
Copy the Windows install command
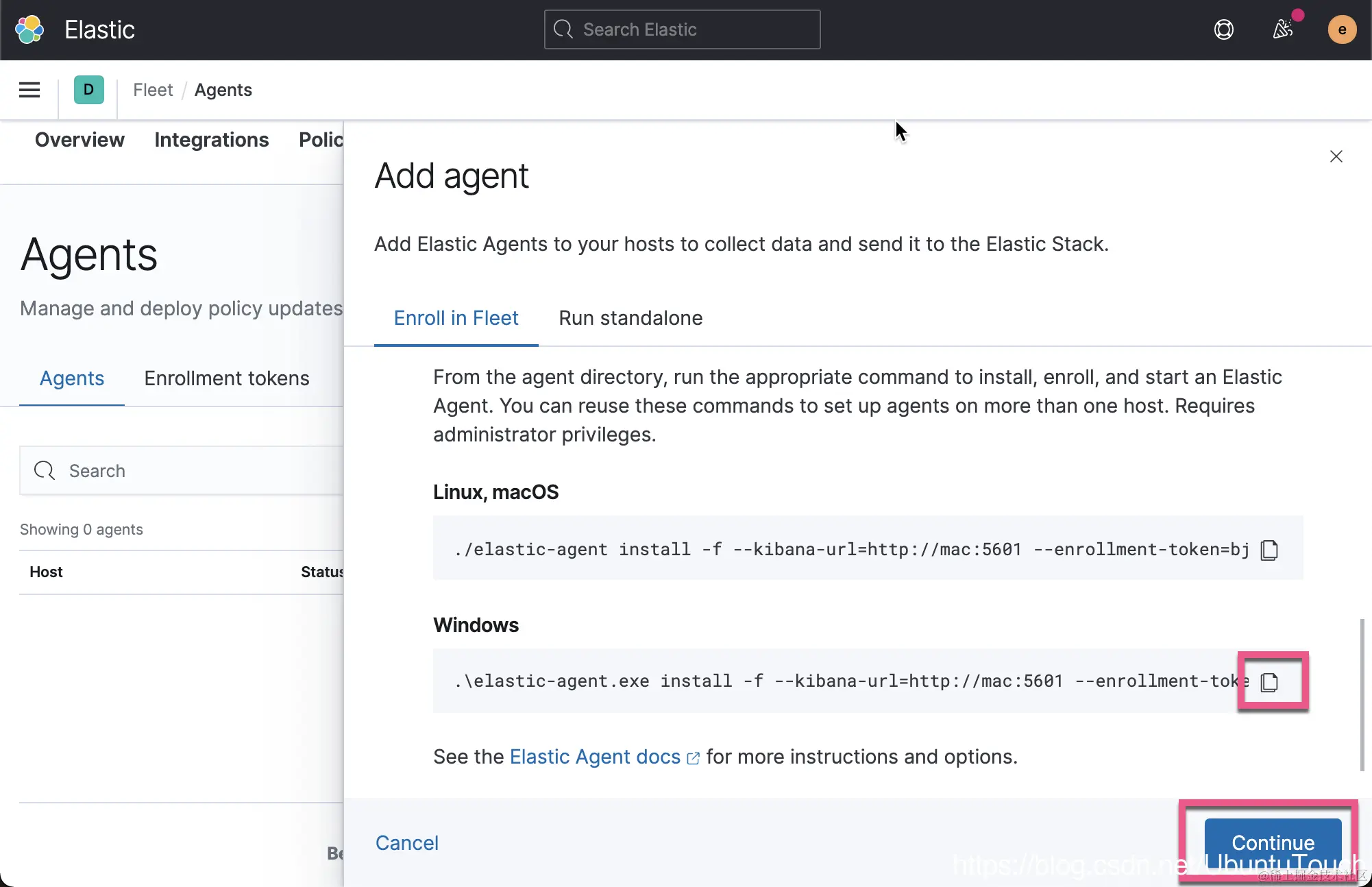[x=1269, y=682]
